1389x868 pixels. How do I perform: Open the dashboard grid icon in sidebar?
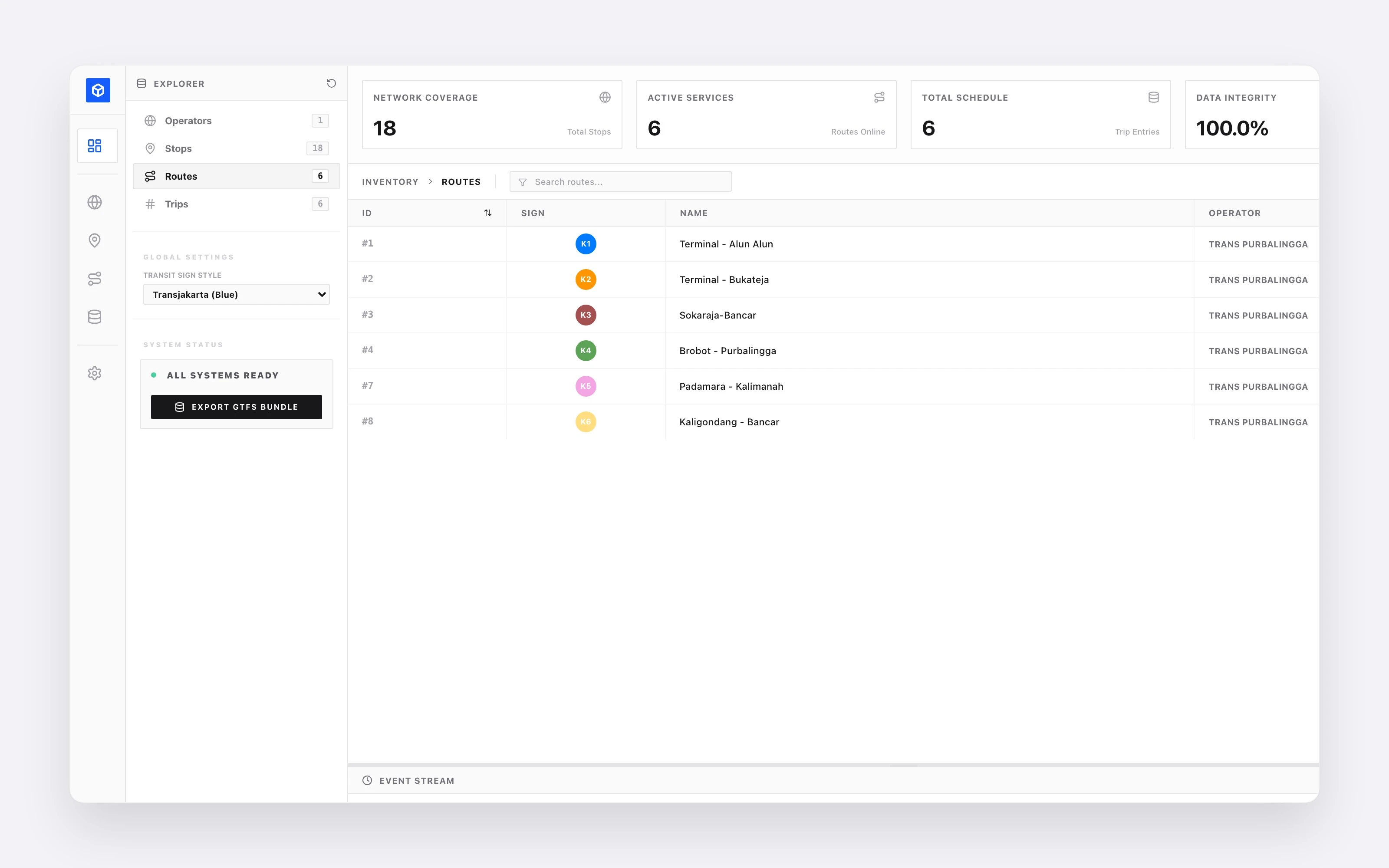tap(95, 146)
